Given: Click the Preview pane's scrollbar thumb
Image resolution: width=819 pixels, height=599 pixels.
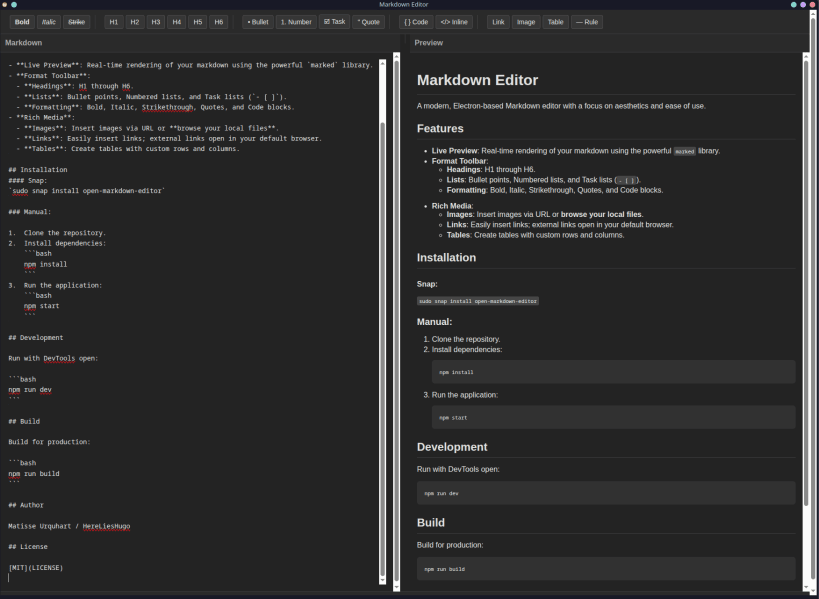Looking at the screenshot, I should tap(806, 282).
